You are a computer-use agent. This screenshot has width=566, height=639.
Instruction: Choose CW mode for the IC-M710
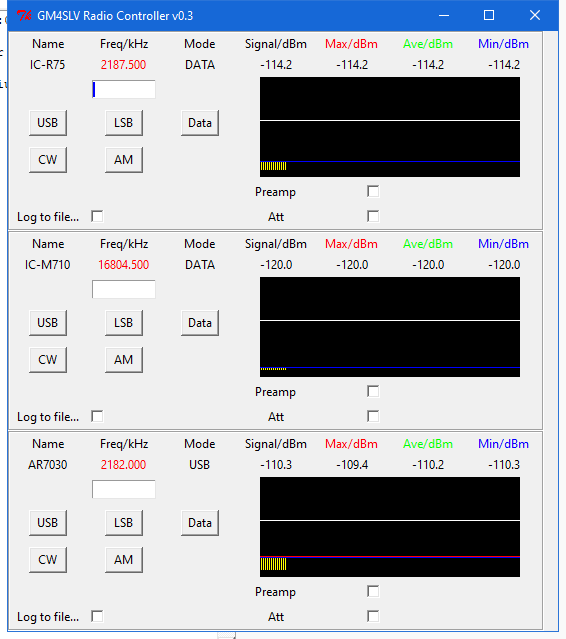(48, 360)
